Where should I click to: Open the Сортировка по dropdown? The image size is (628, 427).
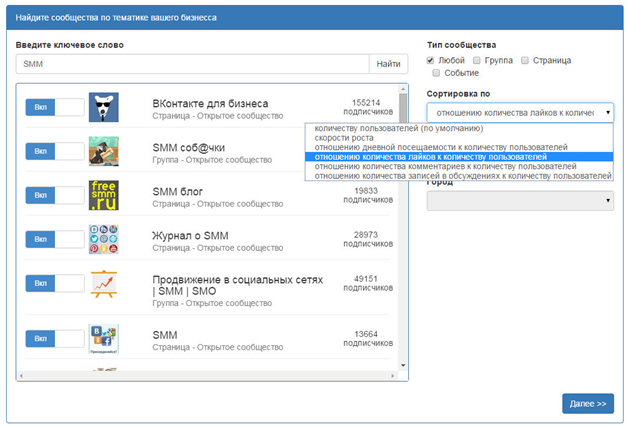(520, 113)
